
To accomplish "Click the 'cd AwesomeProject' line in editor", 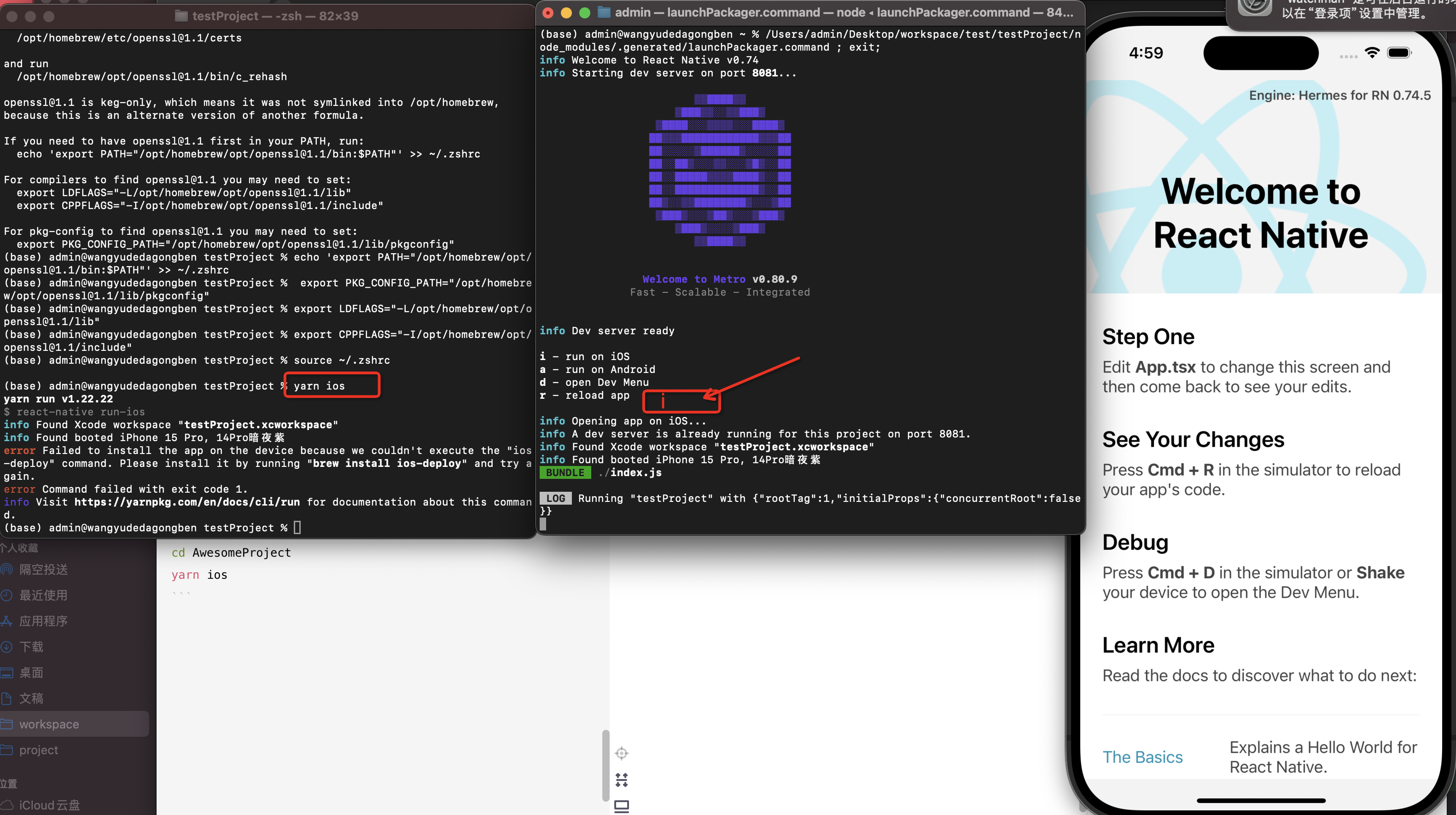I will pos(231,552).
